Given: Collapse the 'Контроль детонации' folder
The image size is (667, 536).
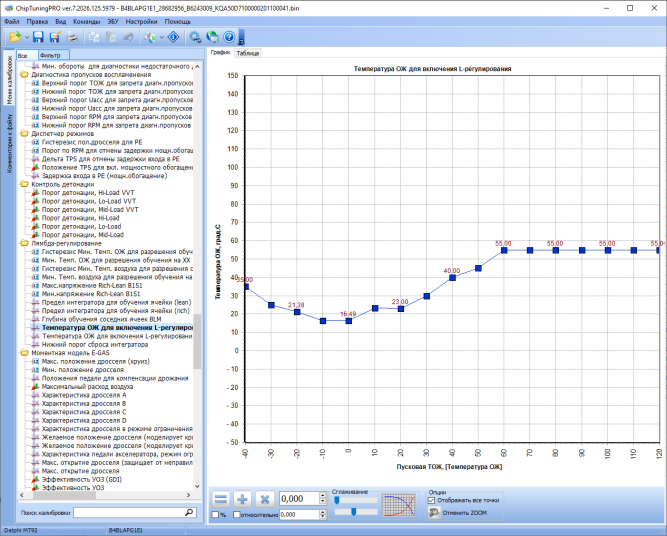Looking at the screenshot, I should coord(24,184).
